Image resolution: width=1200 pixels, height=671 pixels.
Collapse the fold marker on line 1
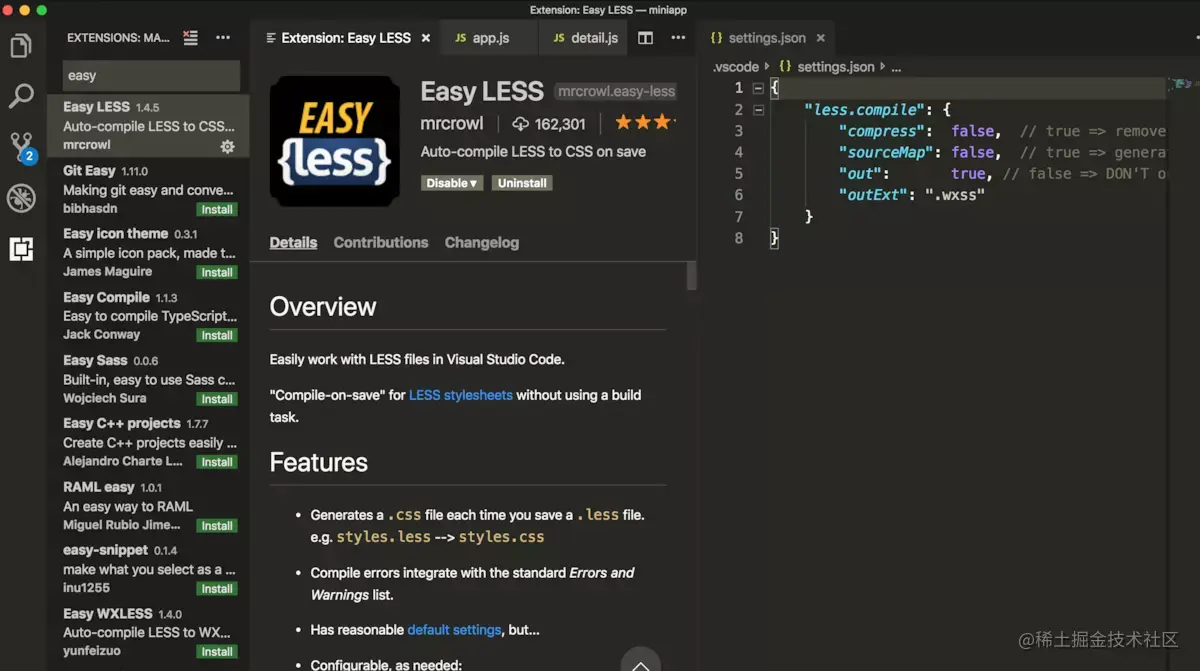[758, 88]
